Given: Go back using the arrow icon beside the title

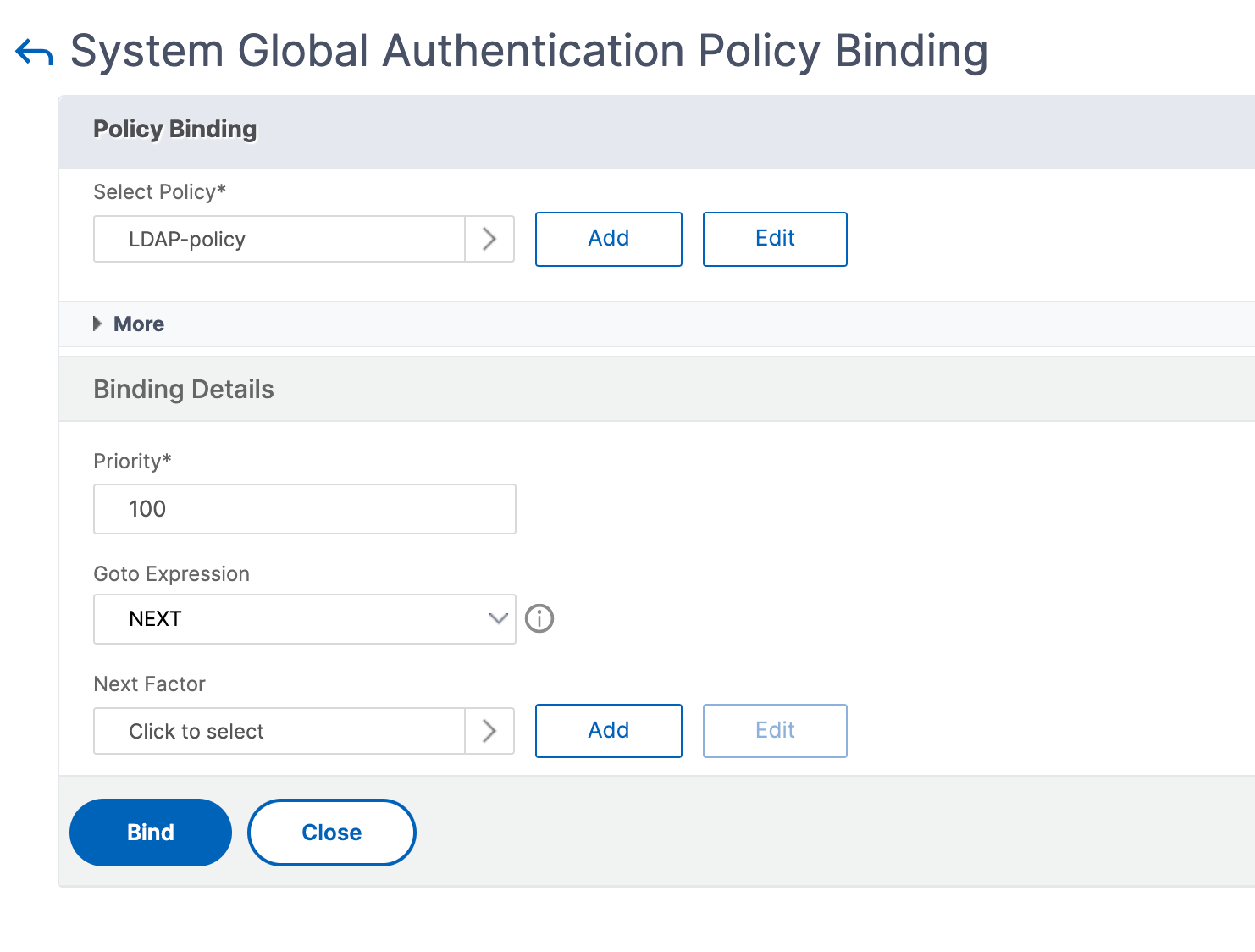Looking at the screenshot, I should point(34,53).
